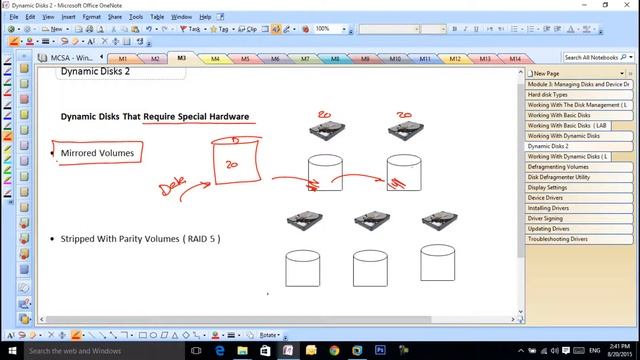Open the Rotate dropdown menu
The width and height of the screenshot is (640, 360).
(270, 336)
